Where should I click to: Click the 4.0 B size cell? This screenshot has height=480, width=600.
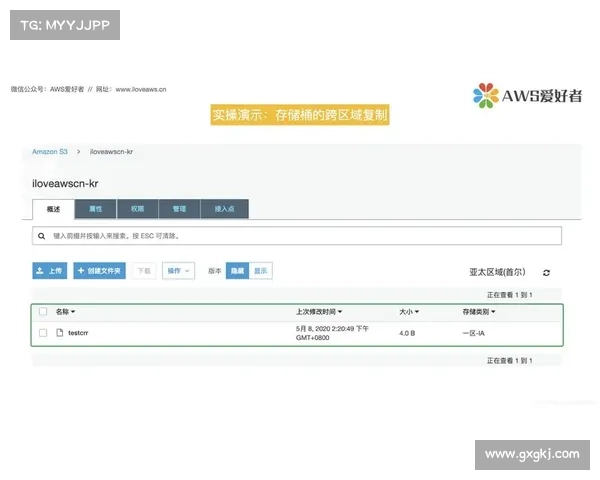pos(407,333)
